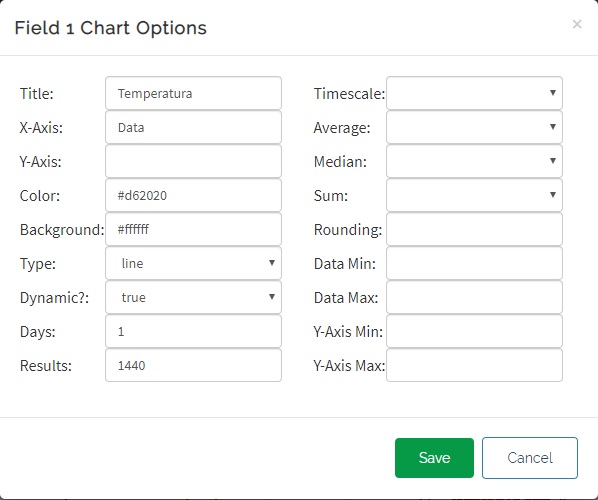Save the chart options
This screenshot has width=598, height=500.
pyautogui.click(x=434, y=458)
